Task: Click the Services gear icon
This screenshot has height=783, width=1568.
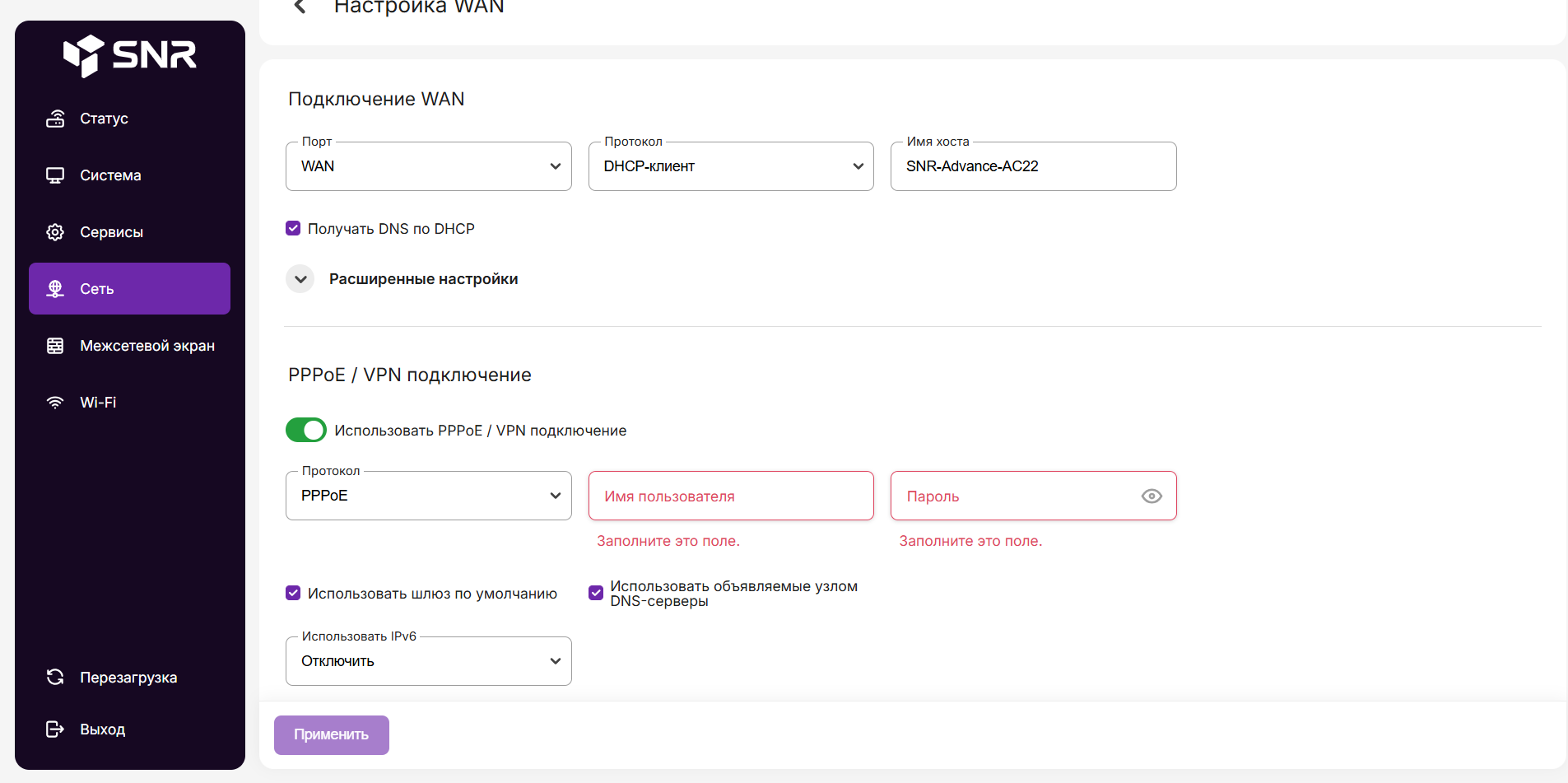Action: coord(55,232)
